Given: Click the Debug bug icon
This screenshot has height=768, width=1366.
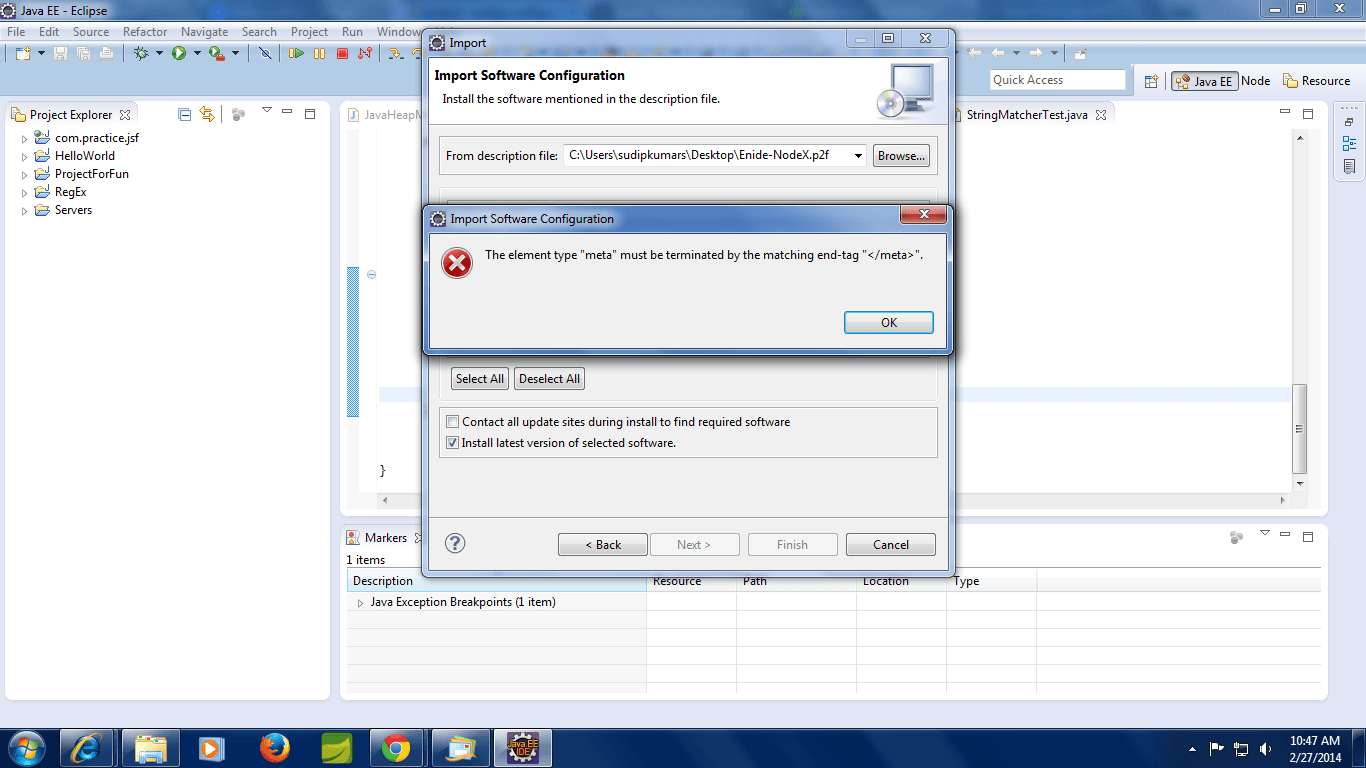Looking at the screenshot, I should point(141,53).
